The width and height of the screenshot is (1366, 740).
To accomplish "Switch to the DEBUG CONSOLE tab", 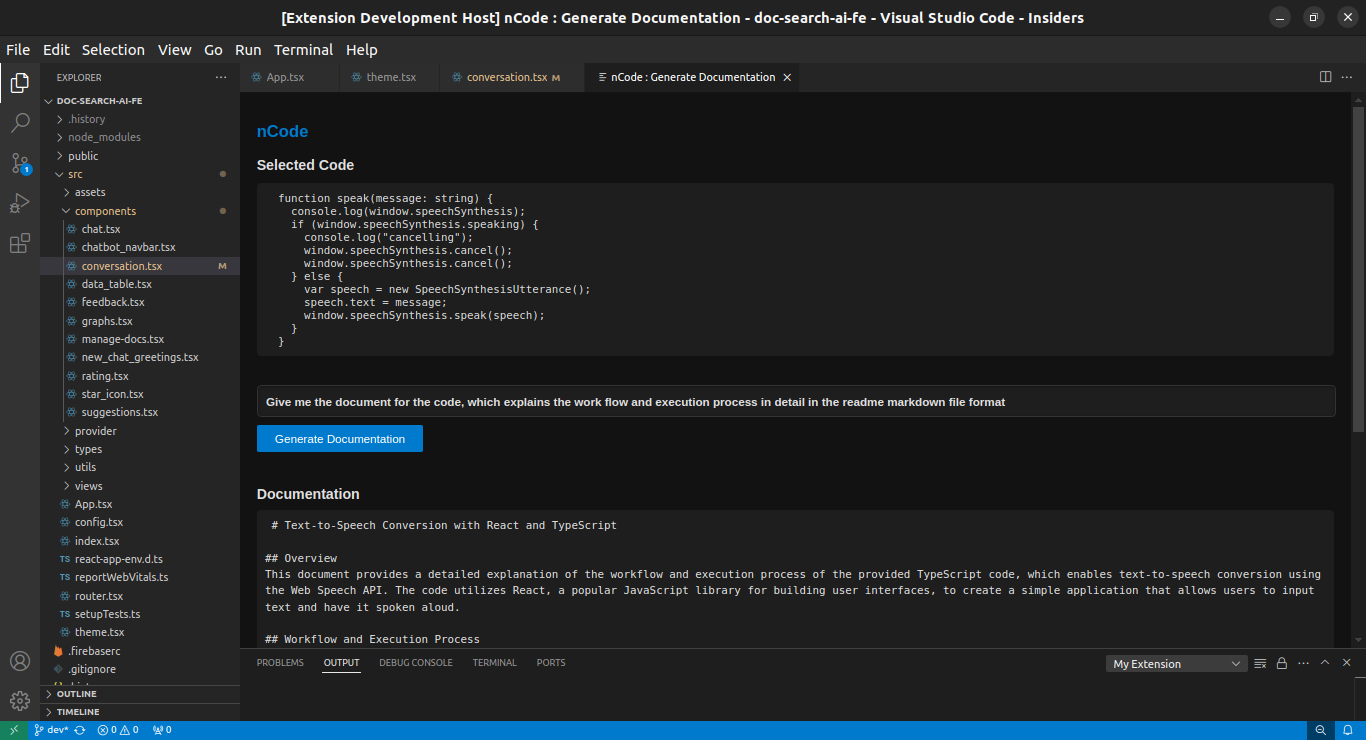I will (415, 663).
